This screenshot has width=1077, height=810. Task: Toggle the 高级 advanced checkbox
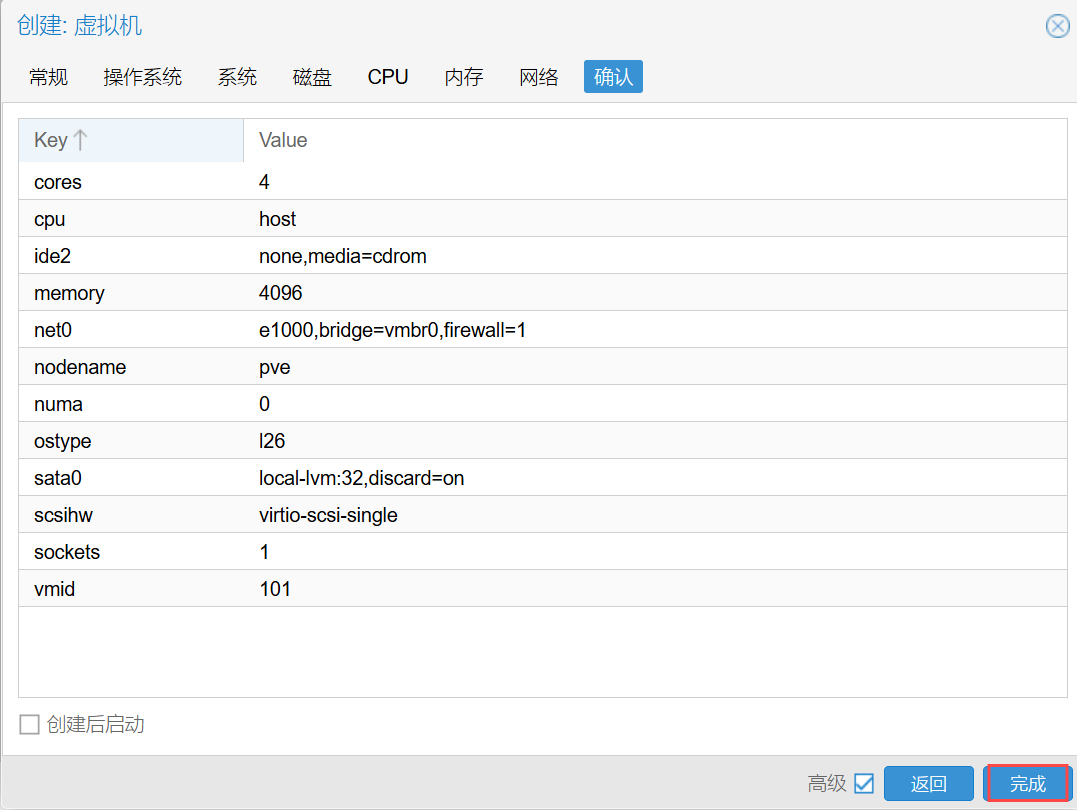click(x=864, y=783)
